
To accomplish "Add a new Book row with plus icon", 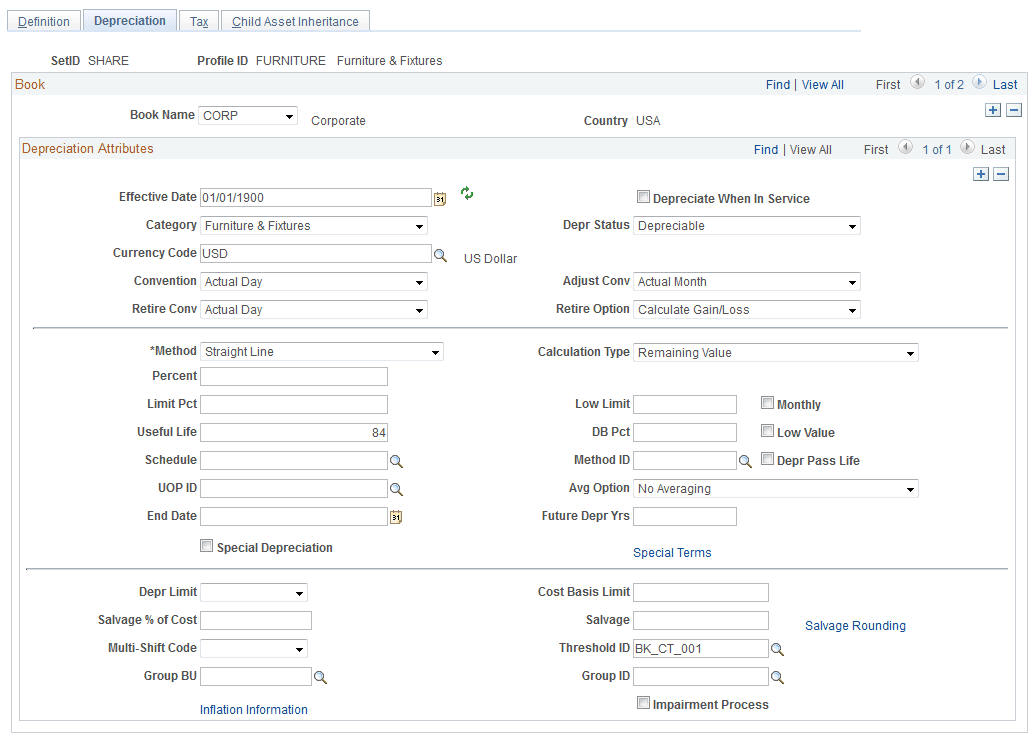I will [992, 110].
